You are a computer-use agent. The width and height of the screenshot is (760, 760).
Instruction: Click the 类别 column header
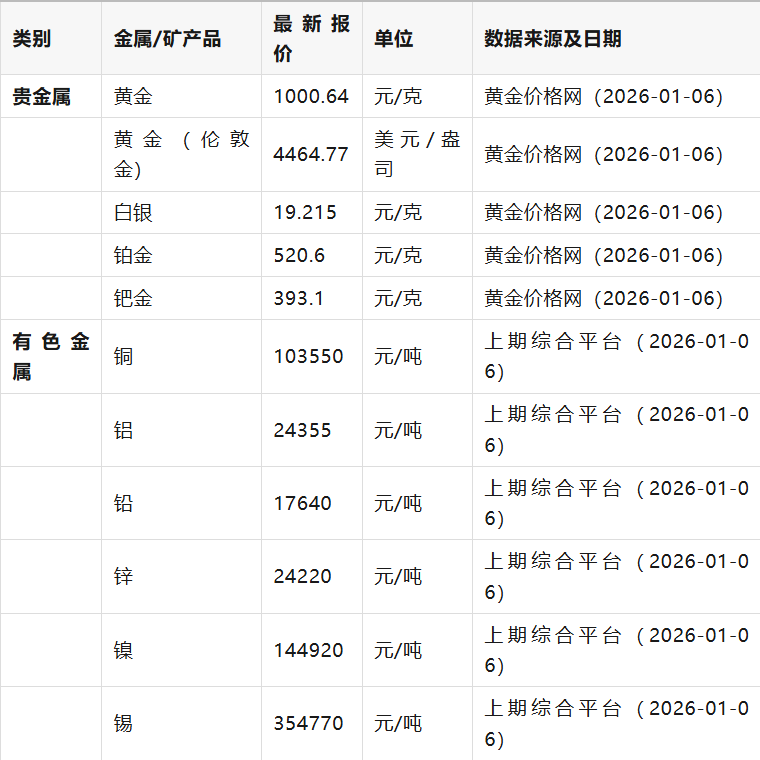[32, 39]
